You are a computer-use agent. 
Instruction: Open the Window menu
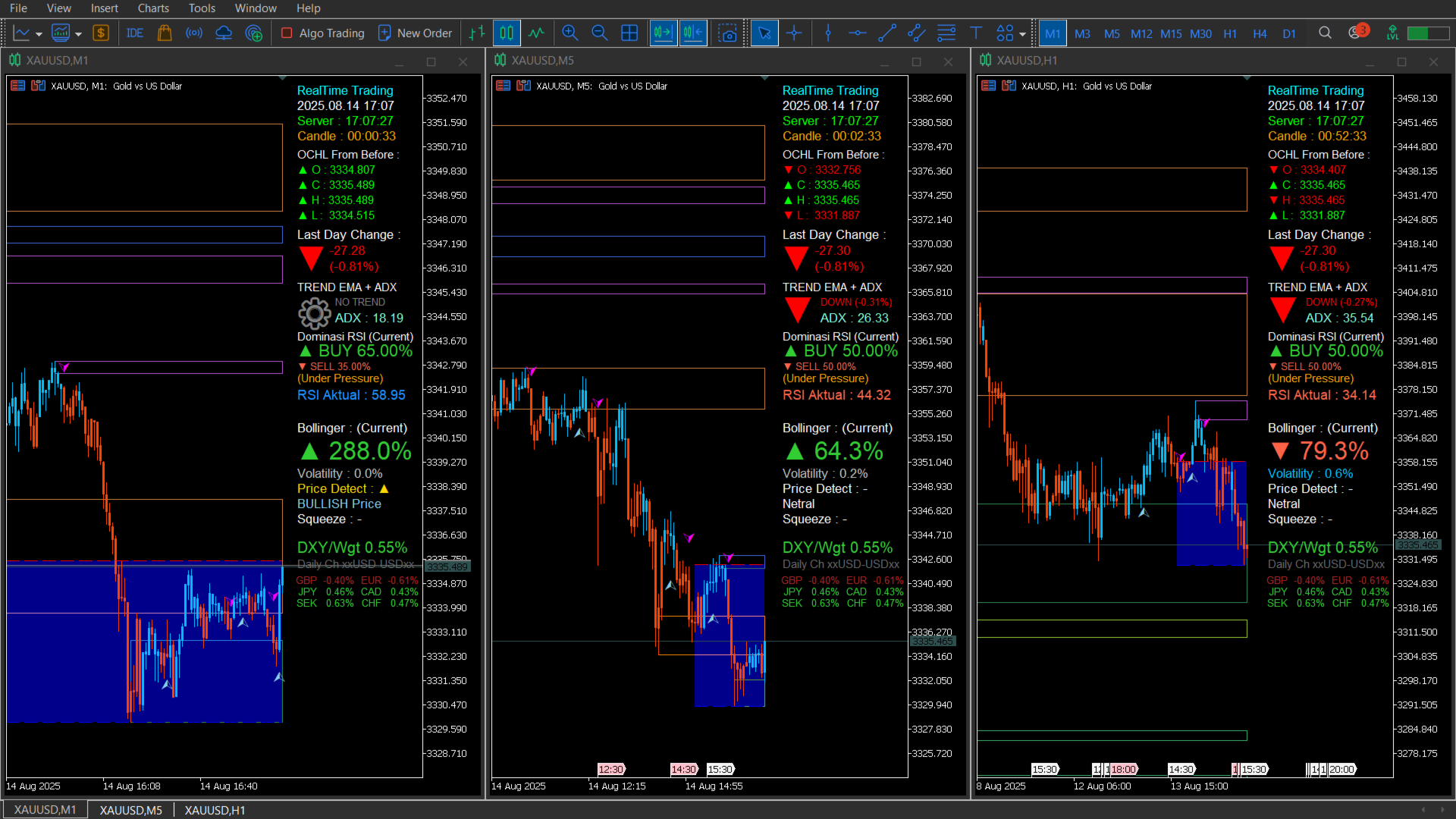[256, 8]
